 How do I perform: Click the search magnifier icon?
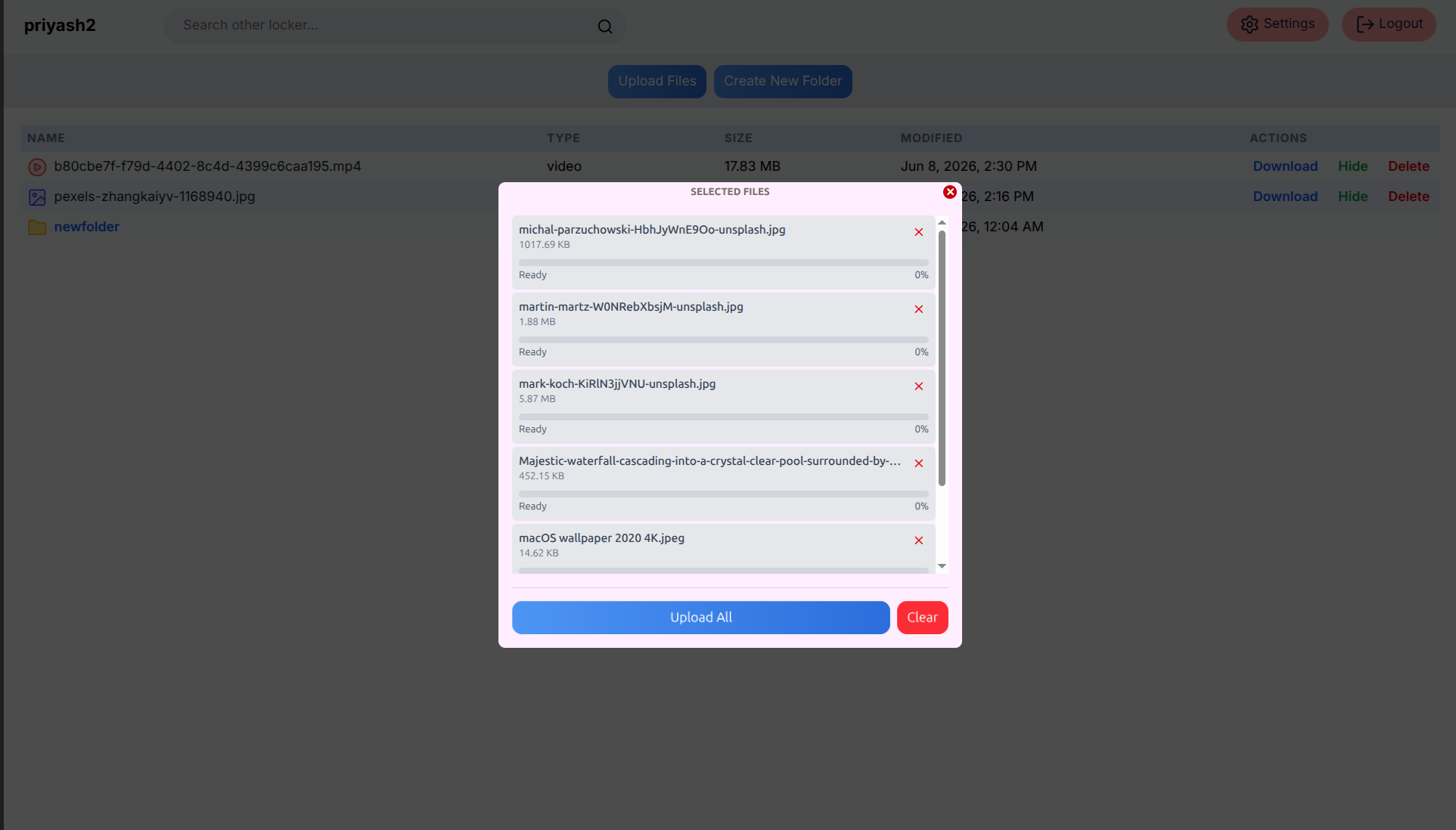pyautogui.click(x=605, y=26)
